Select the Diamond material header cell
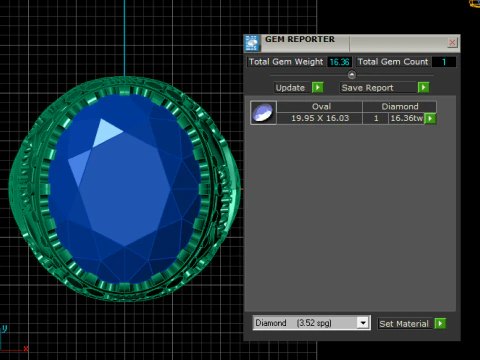This screenshot has width=480, height=360. pos(400,107)
